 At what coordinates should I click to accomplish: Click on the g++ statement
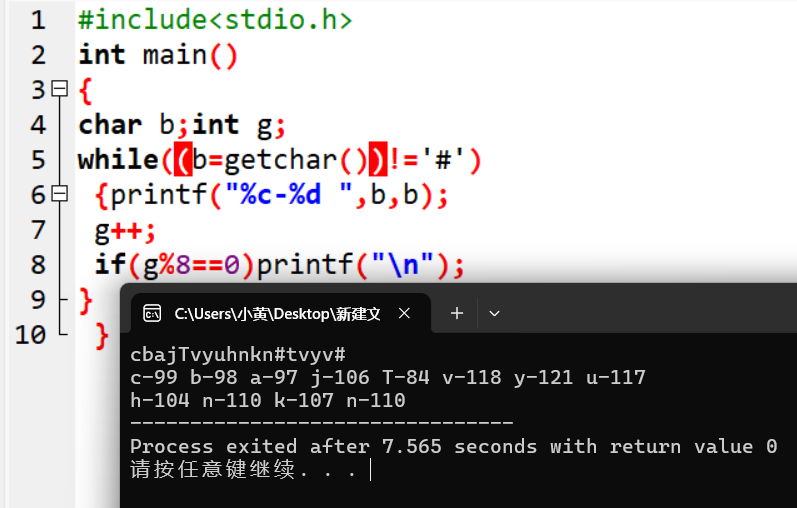[x=125, y=231]
